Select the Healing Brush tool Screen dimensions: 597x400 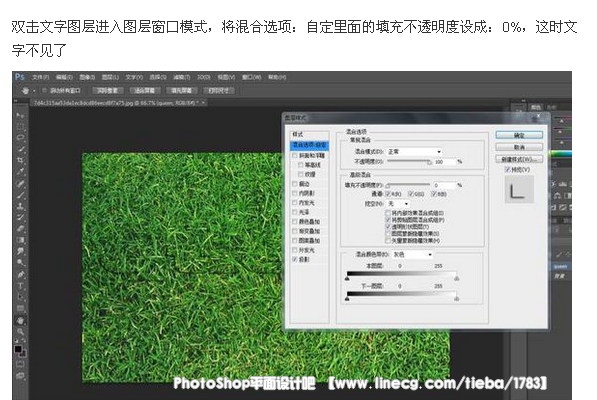coord(20,183)
